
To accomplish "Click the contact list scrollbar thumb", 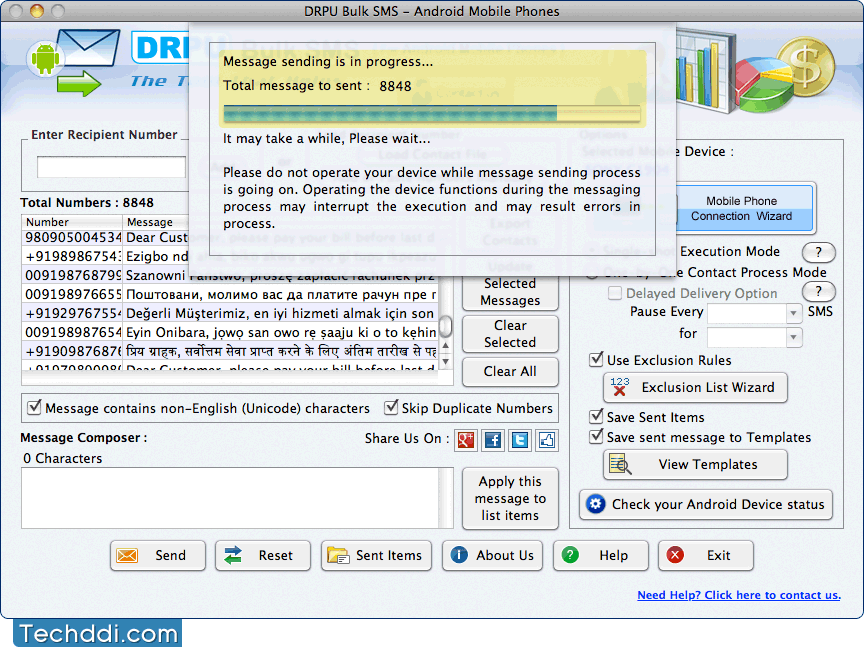I will (445, 326).
